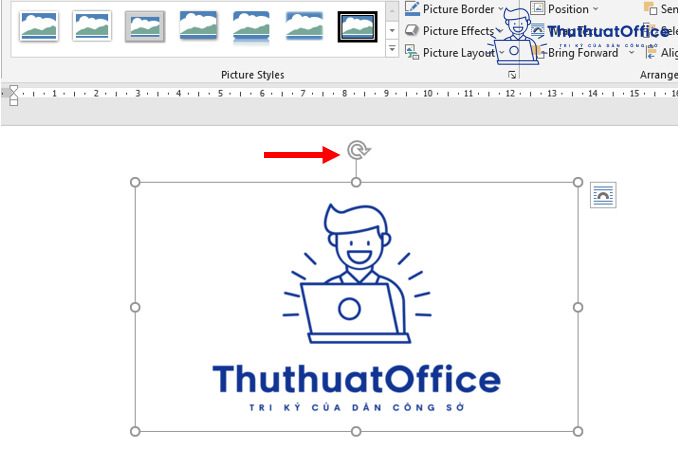The width and height of the screenshot is (678, 470).
Task: Click the Position icon
Action: pos(537,8)
